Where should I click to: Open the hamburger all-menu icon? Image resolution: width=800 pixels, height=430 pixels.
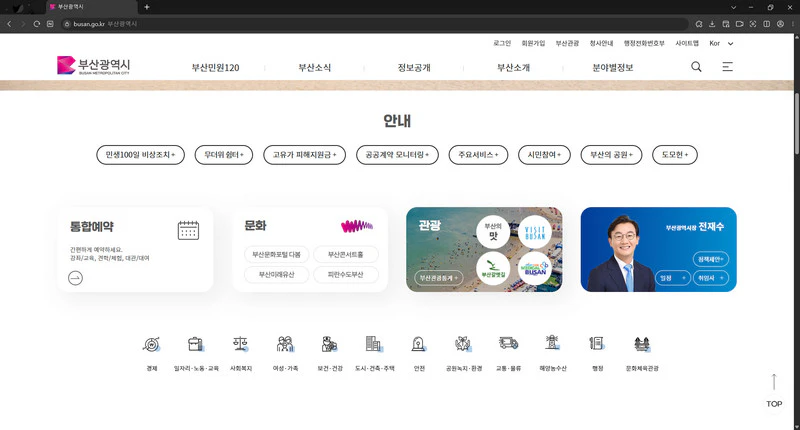click(728, 67)
